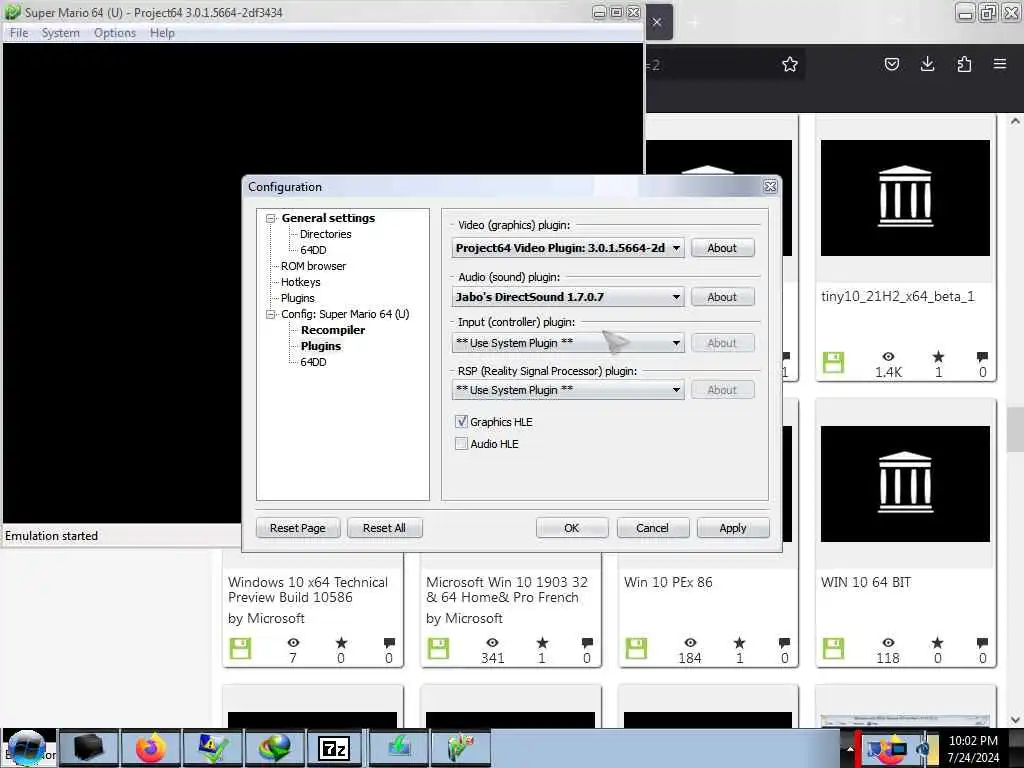Select ROM browser in settings tree
The width and height of the screenshot is (1024, 768).
313,266
